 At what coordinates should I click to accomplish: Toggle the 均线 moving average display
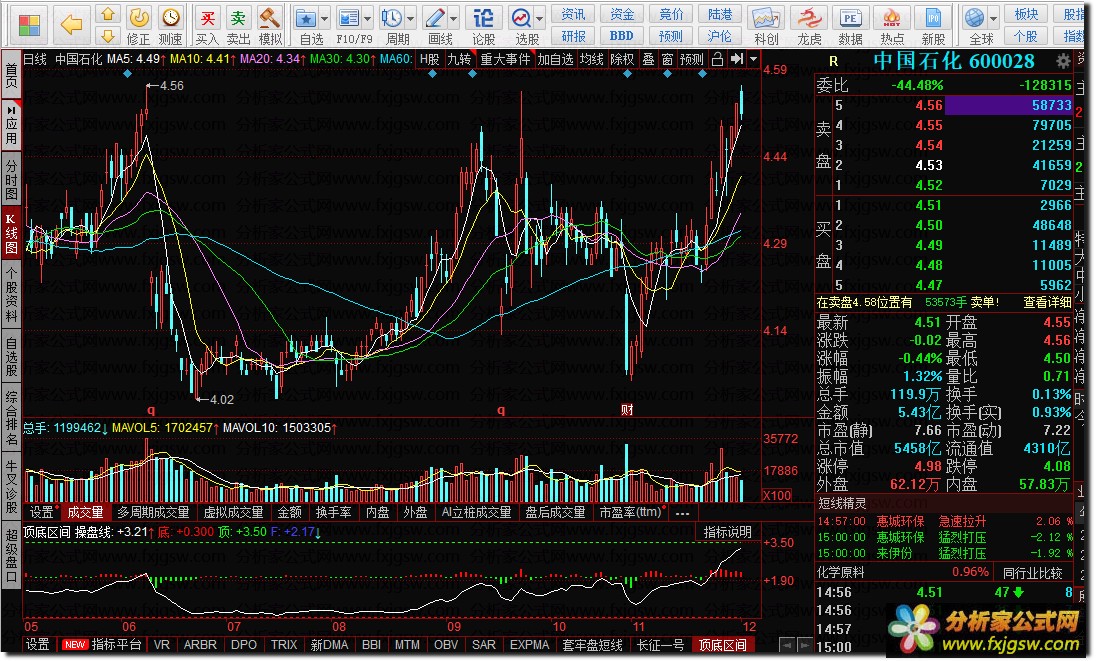click(x=591, y=59)
